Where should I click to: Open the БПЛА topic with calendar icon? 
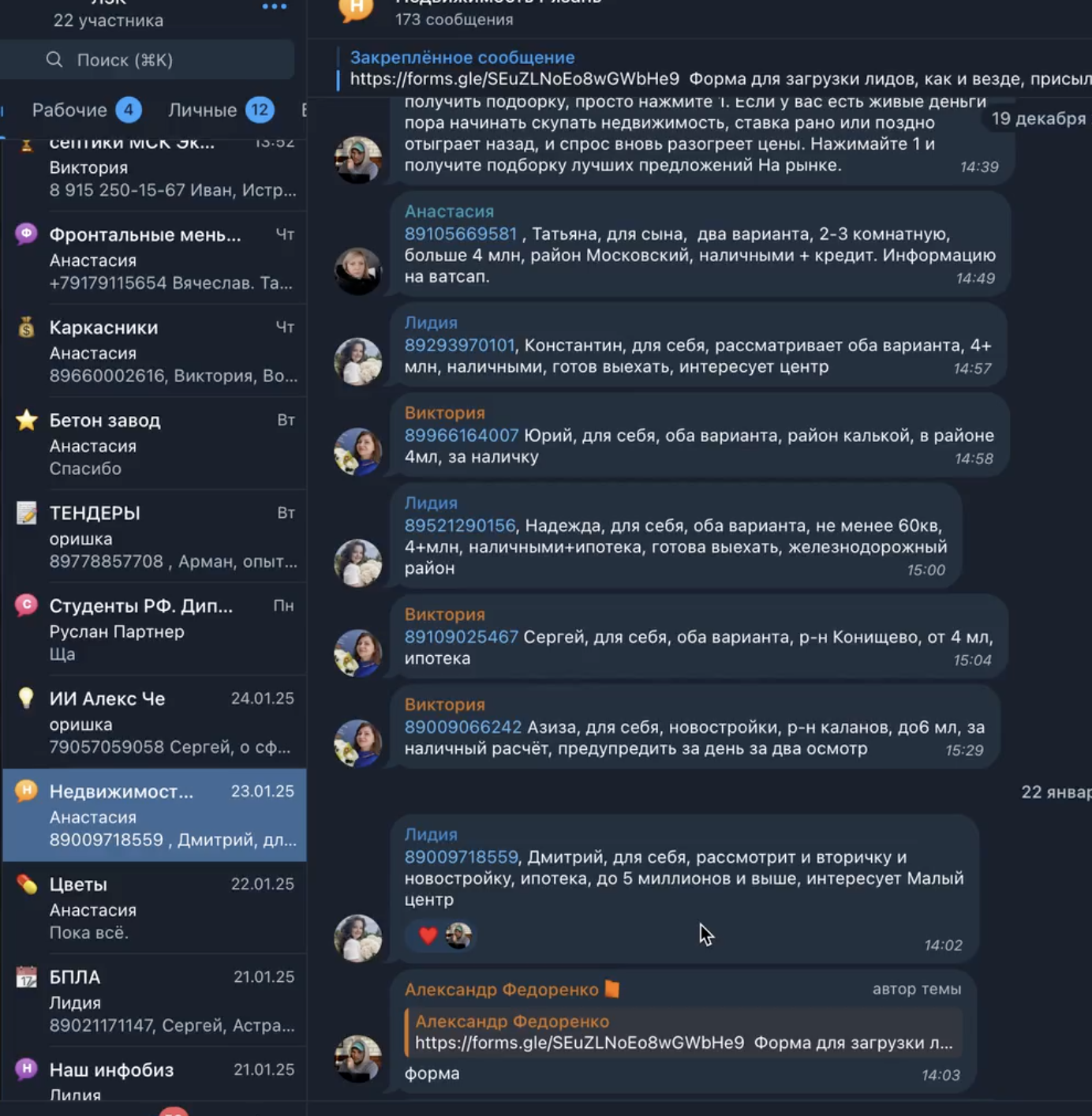pyautogui.click(x=155, y=1001)
